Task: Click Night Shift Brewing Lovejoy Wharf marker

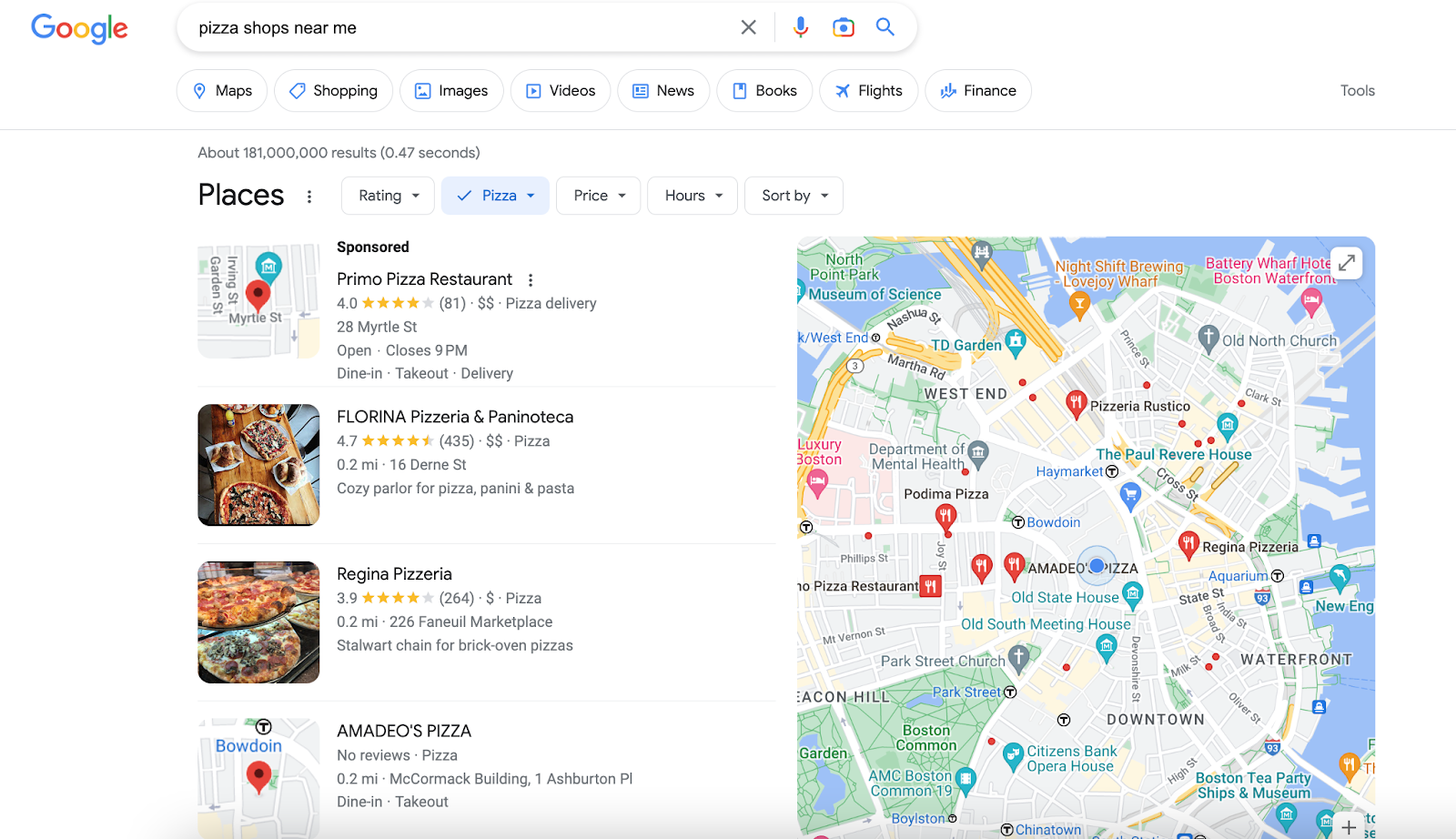Action: tap(1079, 306)
